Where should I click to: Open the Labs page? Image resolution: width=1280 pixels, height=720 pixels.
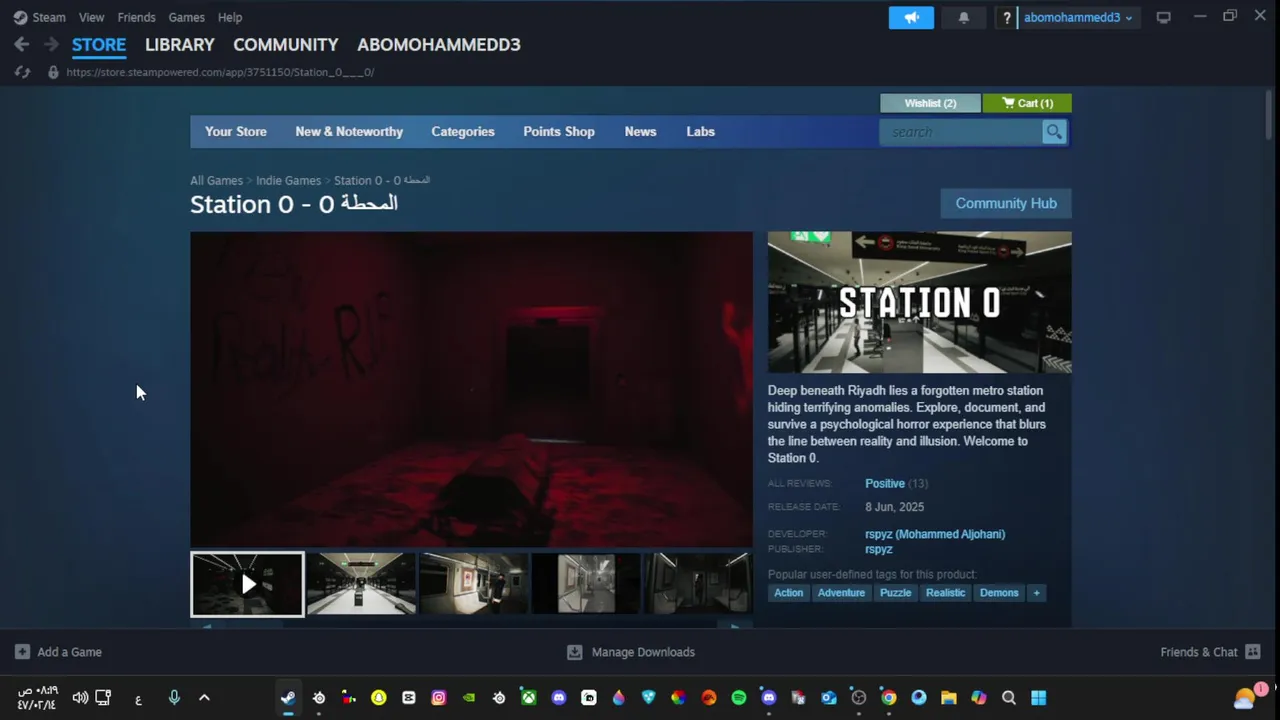(x=701, y=132)
